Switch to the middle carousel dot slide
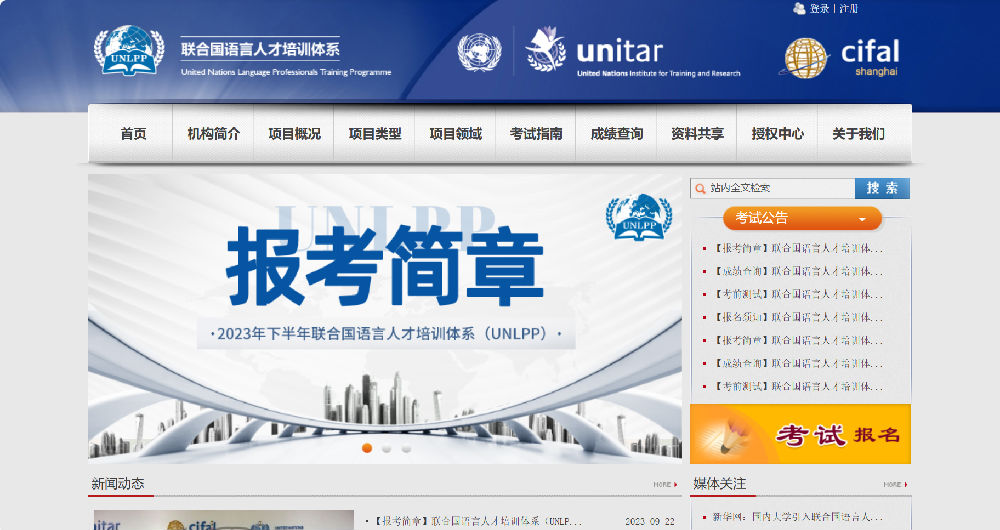This screenshot has width=1000, height=530. (x=386, y=449)
